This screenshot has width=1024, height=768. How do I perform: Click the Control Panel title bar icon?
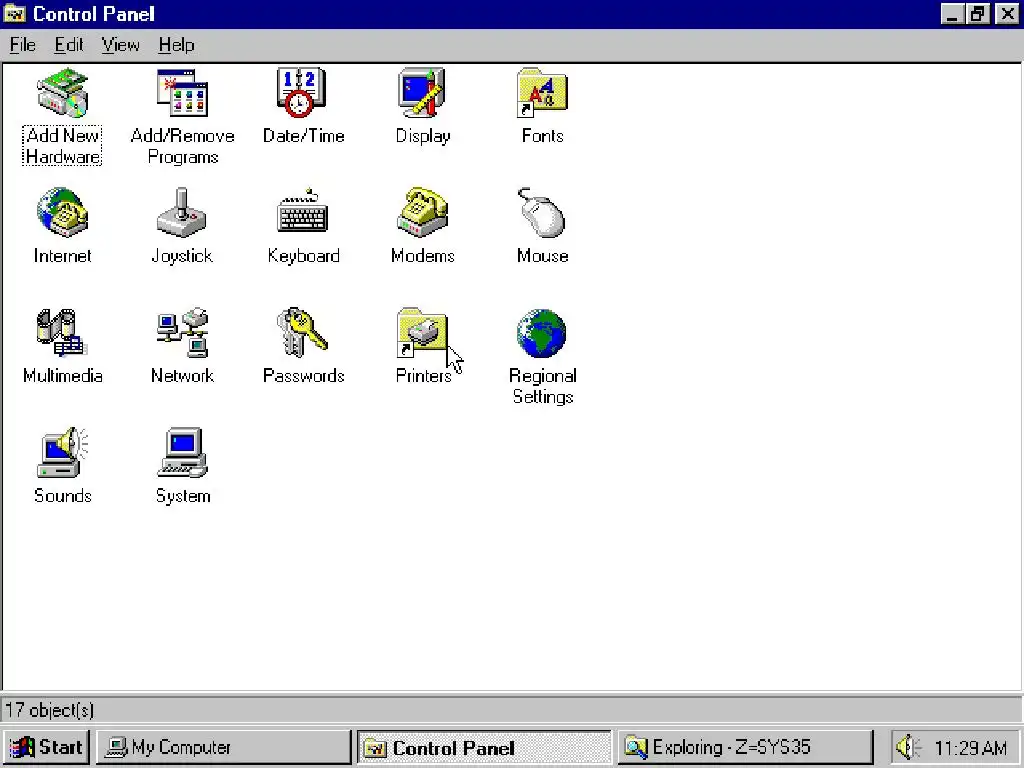coord(14,13)
